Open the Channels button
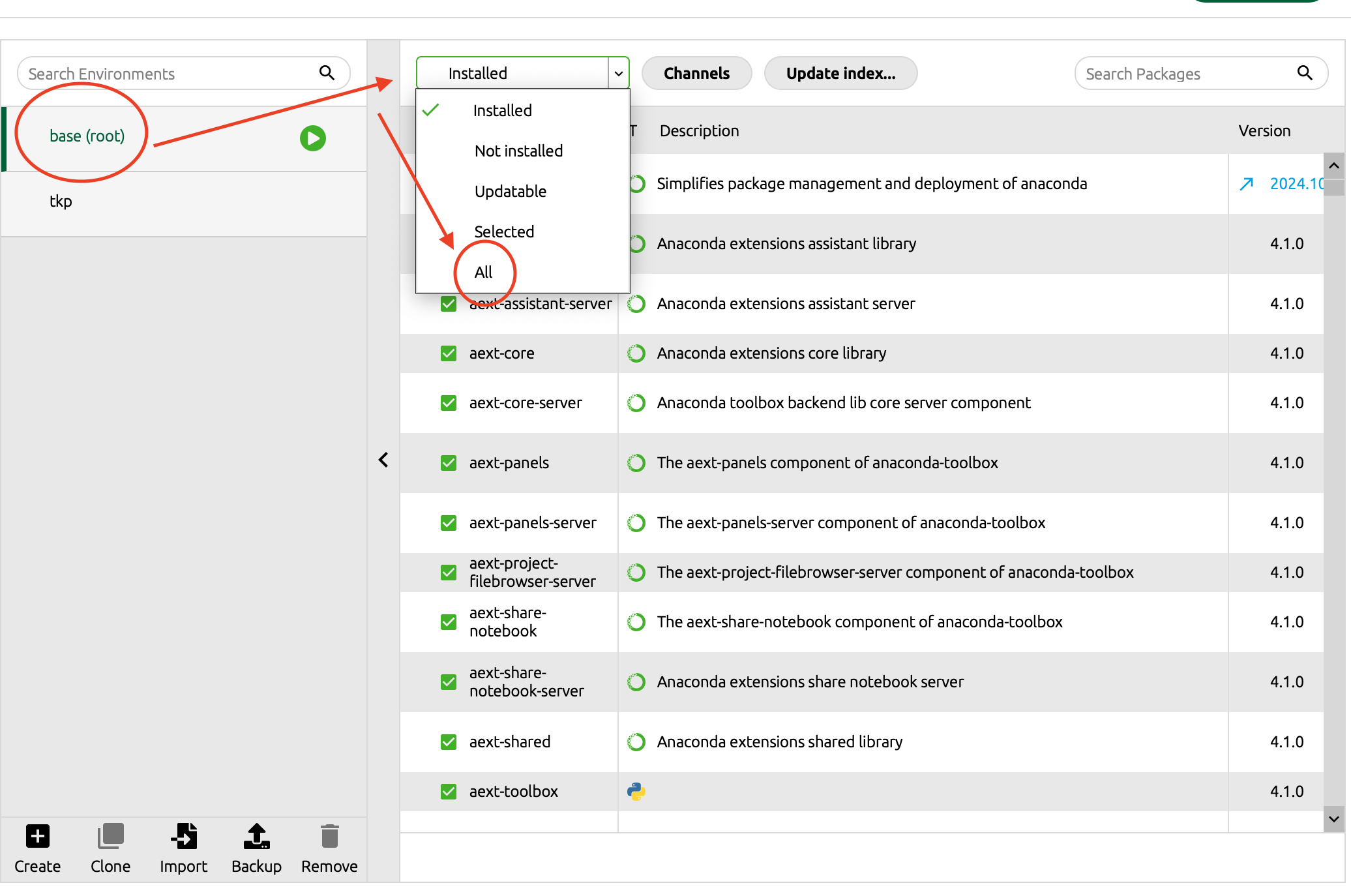This screenshot has height=896, width=1351. pyautogui.click(x=696, y=73)
